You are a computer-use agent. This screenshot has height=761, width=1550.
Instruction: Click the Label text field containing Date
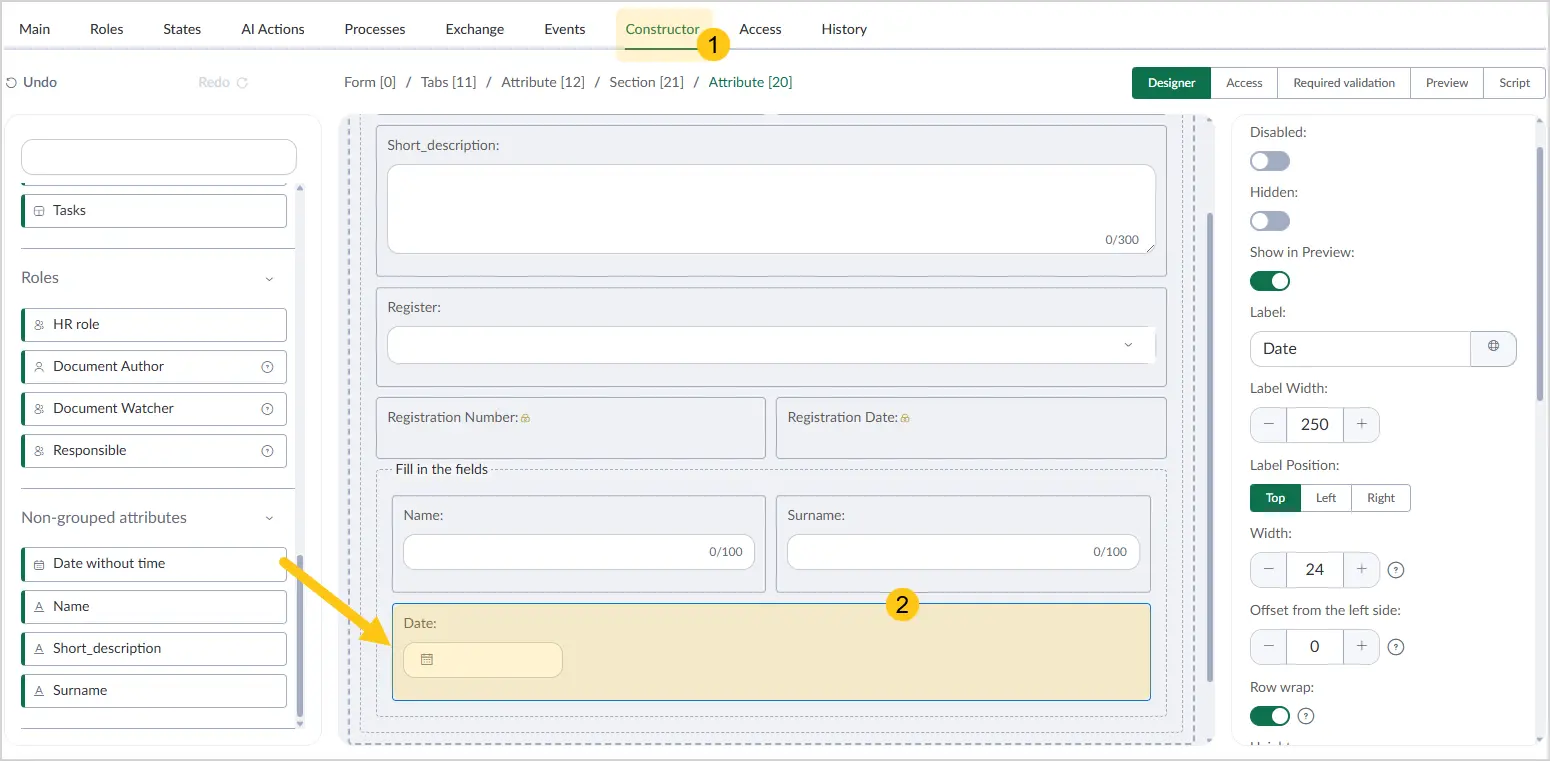point(1360,349)
